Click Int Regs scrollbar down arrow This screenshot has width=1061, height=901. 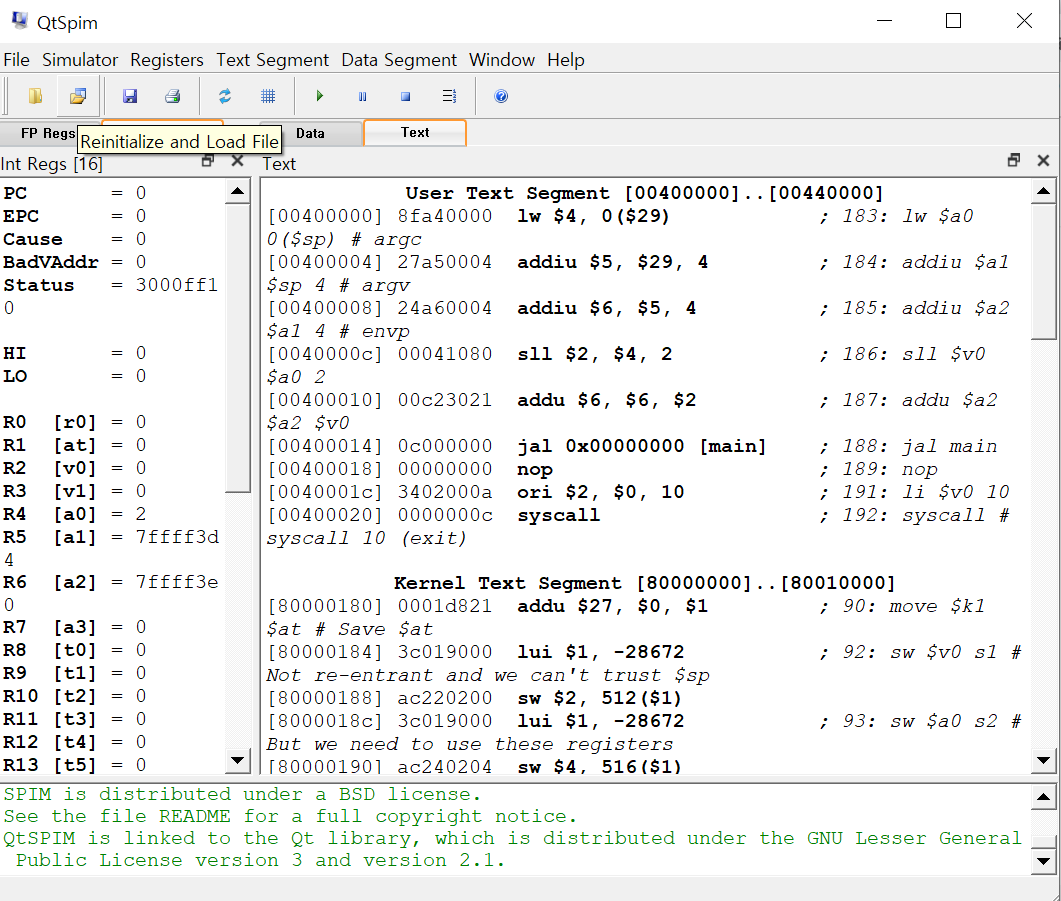coord(238,760)
